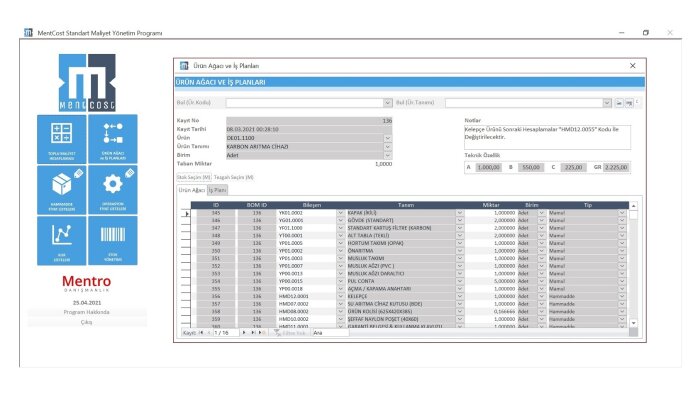Image resolution: width=700 pixels, height=394 pixels.
Task: Open Birim dropdown for PUL CONTA row
Action: coord(542,282)
